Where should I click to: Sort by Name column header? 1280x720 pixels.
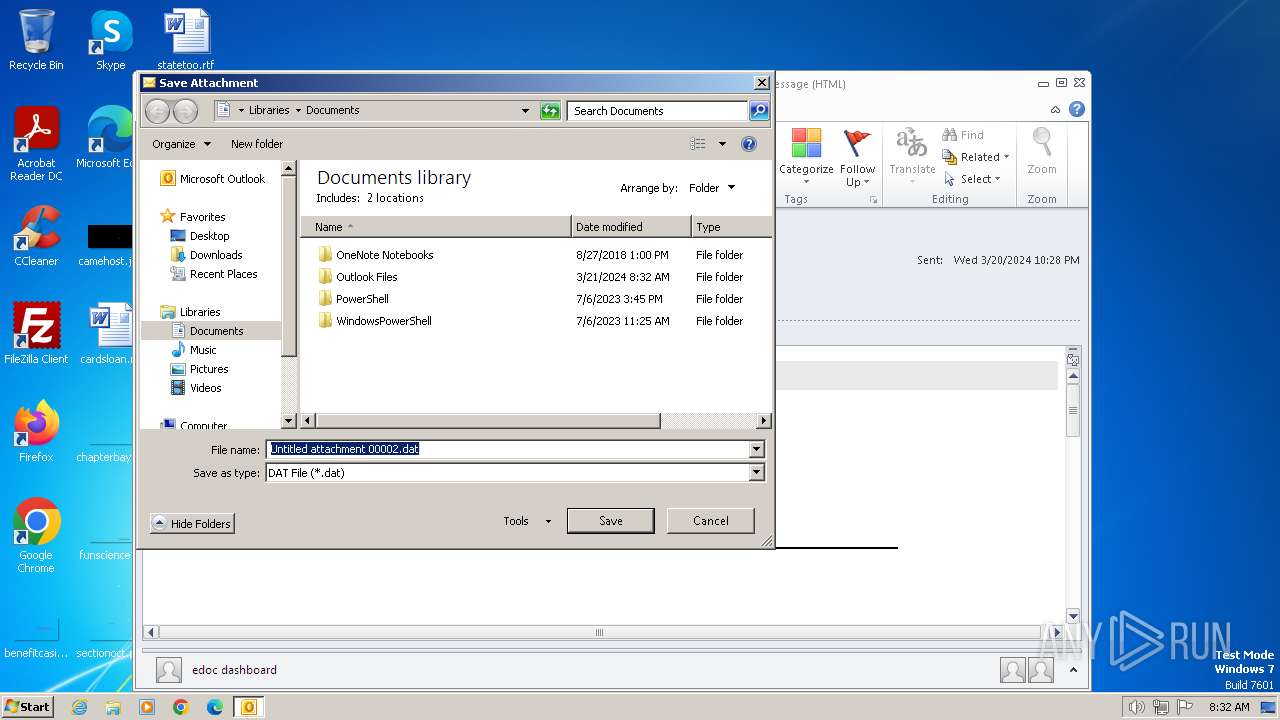[x=436, y=227]
